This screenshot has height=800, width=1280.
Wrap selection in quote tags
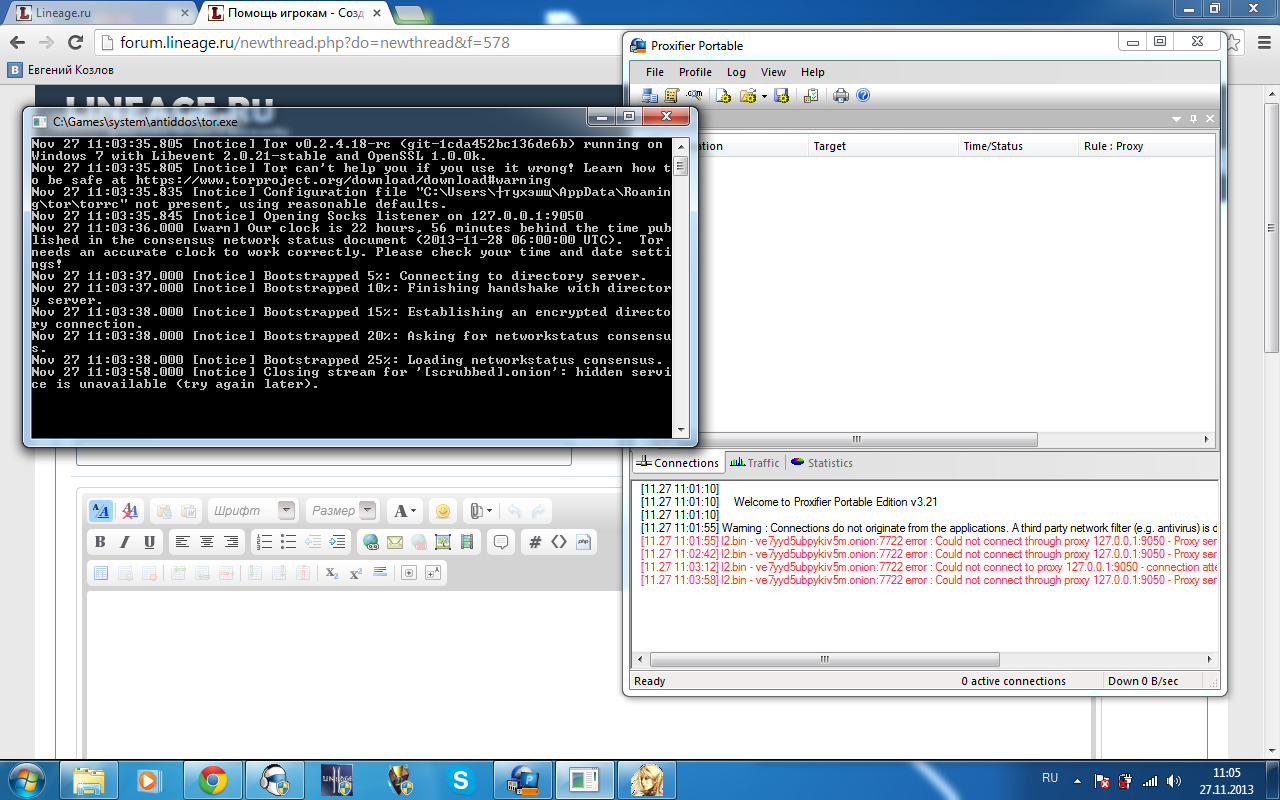point(501,542)
